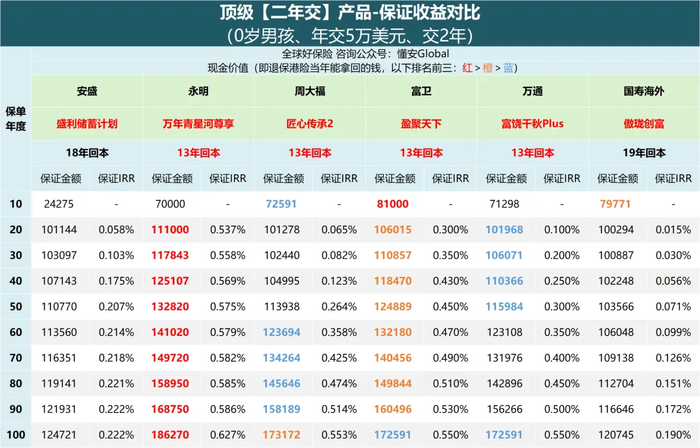700x448 pixels.
Task: Click orange value 79771
Action: (x=615, y=204)
